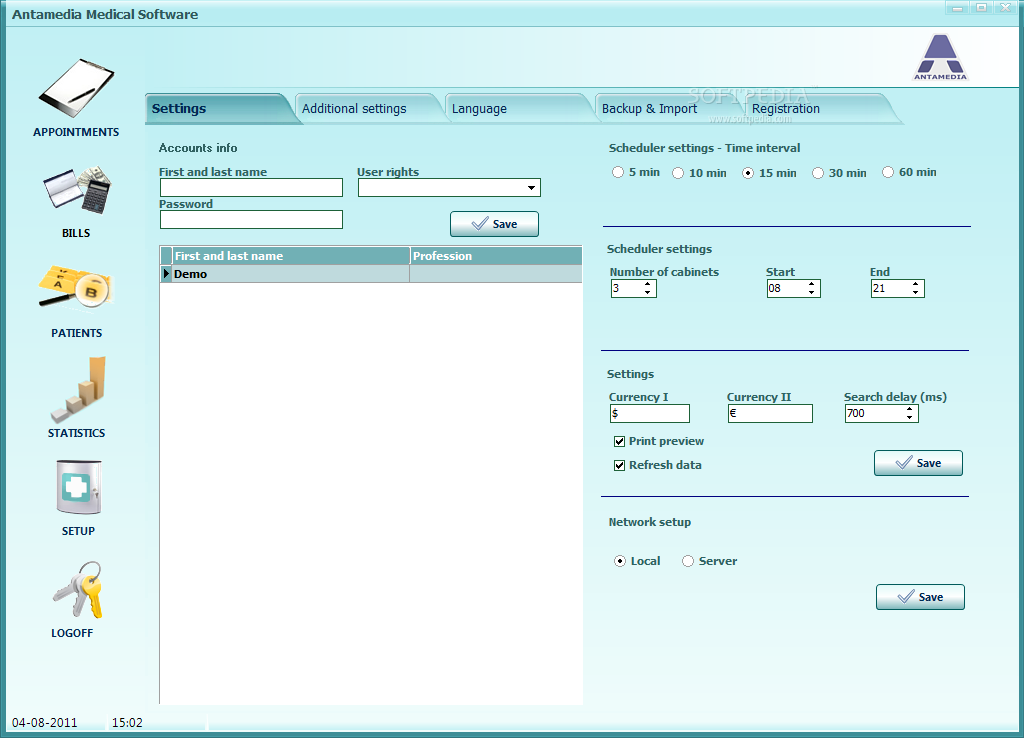Click the Profession column header
Image resolution: width=1024 pixels, height=738 pixels.
[496, 256]
